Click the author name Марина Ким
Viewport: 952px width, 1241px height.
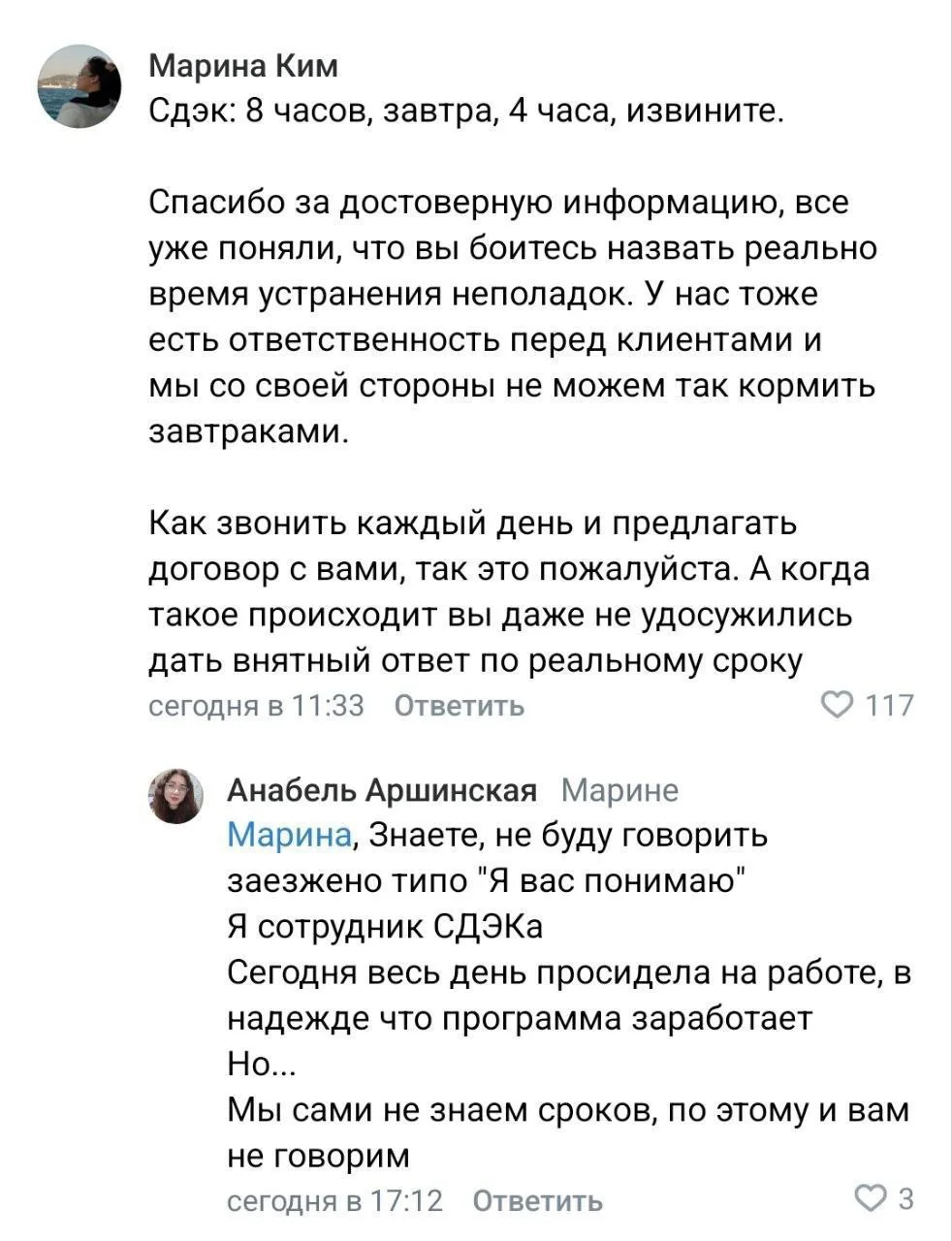pos(244,66)
